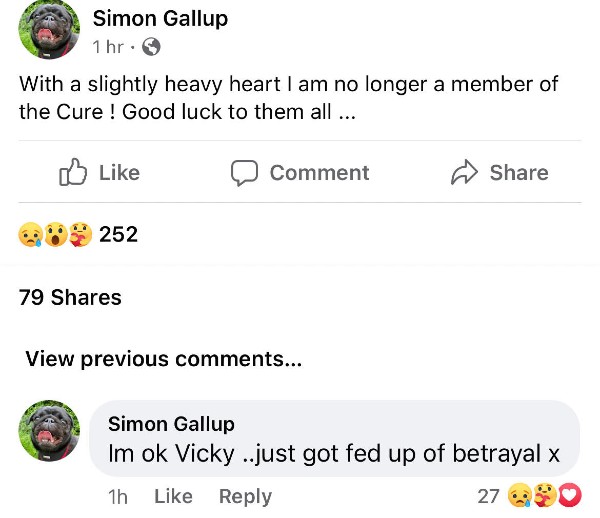Click the 252 reactions count
600x518 pixels.
[118, 235]
